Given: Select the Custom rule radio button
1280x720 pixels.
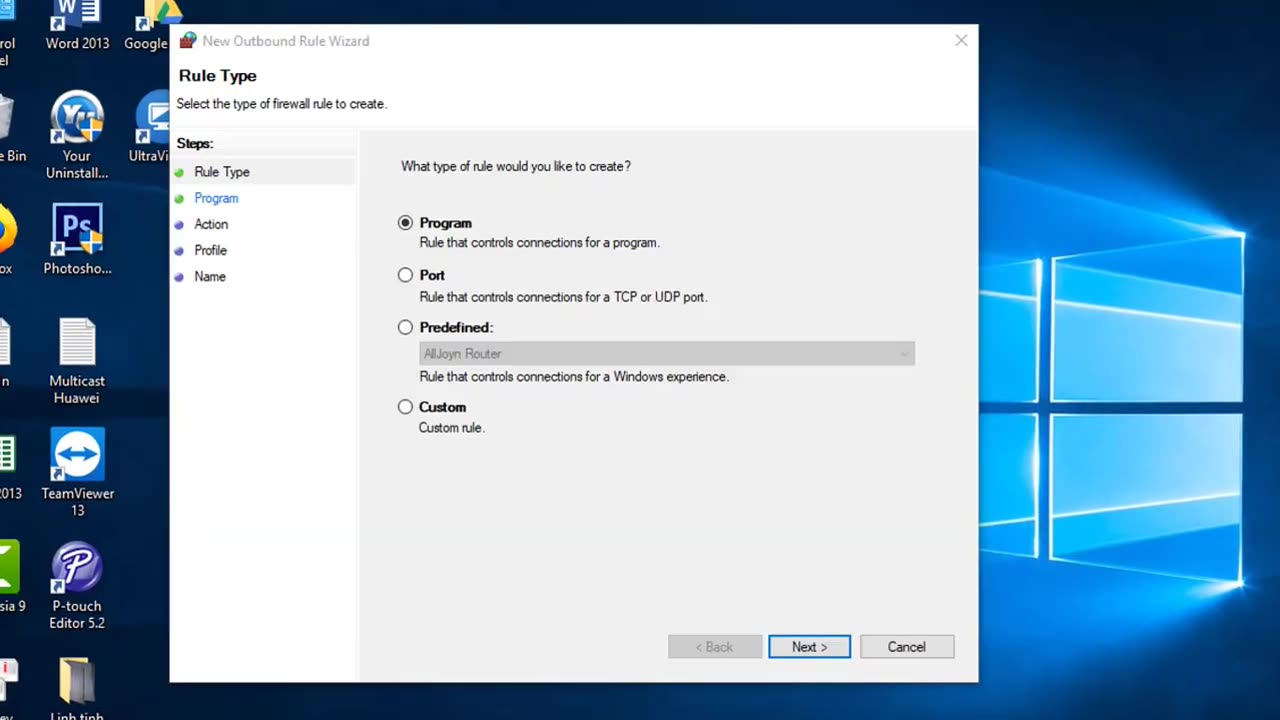Looking at the screenshot, I should pyautogui.click(x=405, y=407).
